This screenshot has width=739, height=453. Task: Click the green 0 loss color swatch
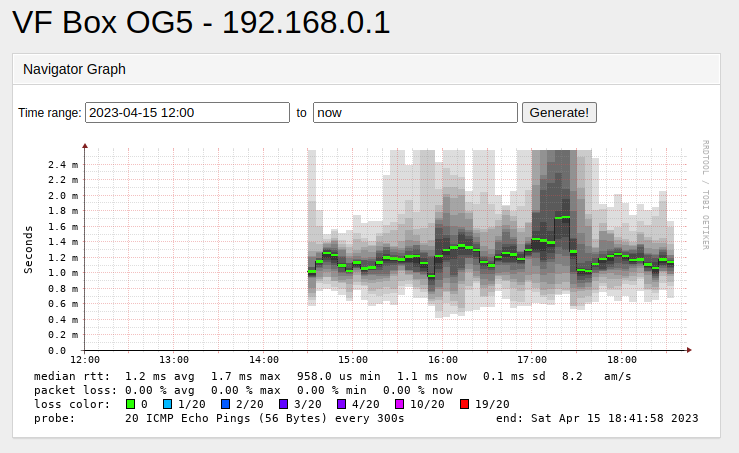point(130,404)
